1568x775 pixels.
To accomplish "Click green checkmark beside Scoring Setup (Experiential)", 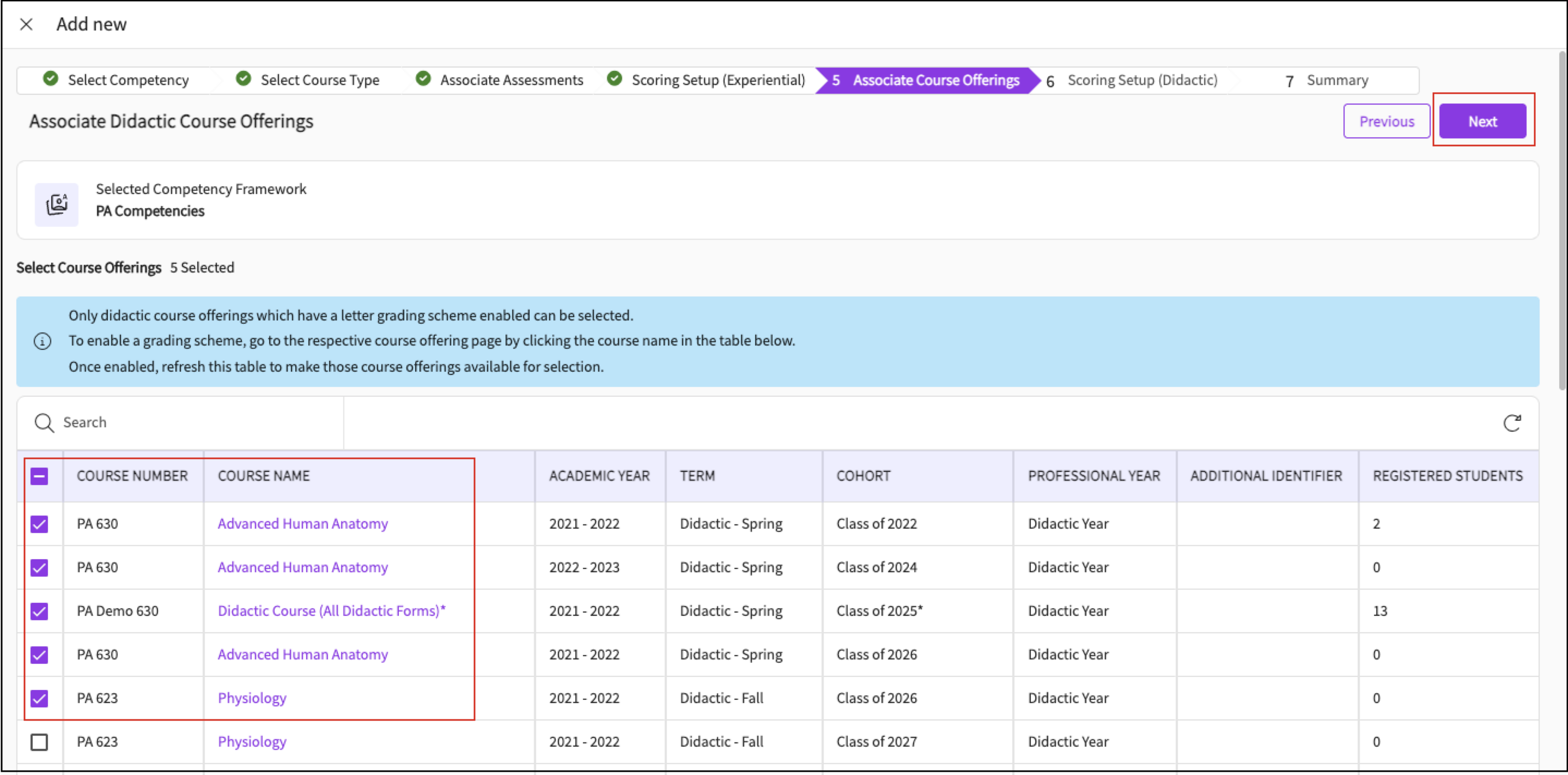I will [615, 79].
